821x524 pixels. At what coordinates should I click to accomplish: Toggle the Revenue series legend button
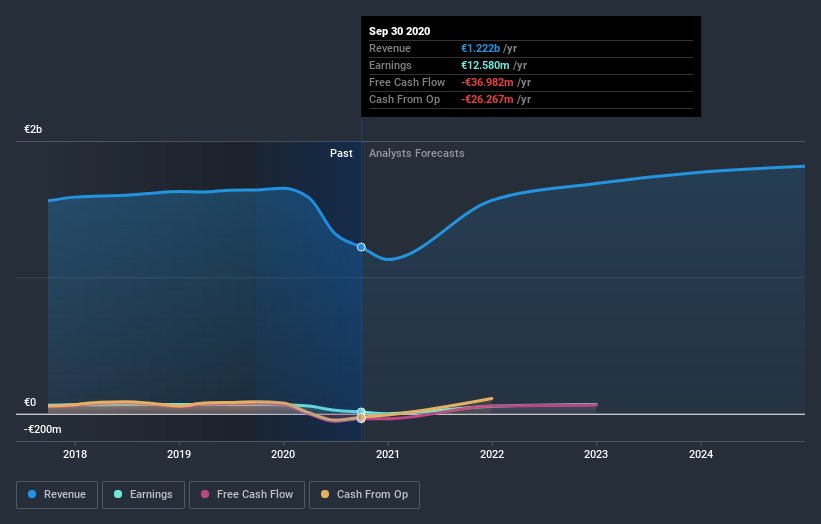pos(57,495)
